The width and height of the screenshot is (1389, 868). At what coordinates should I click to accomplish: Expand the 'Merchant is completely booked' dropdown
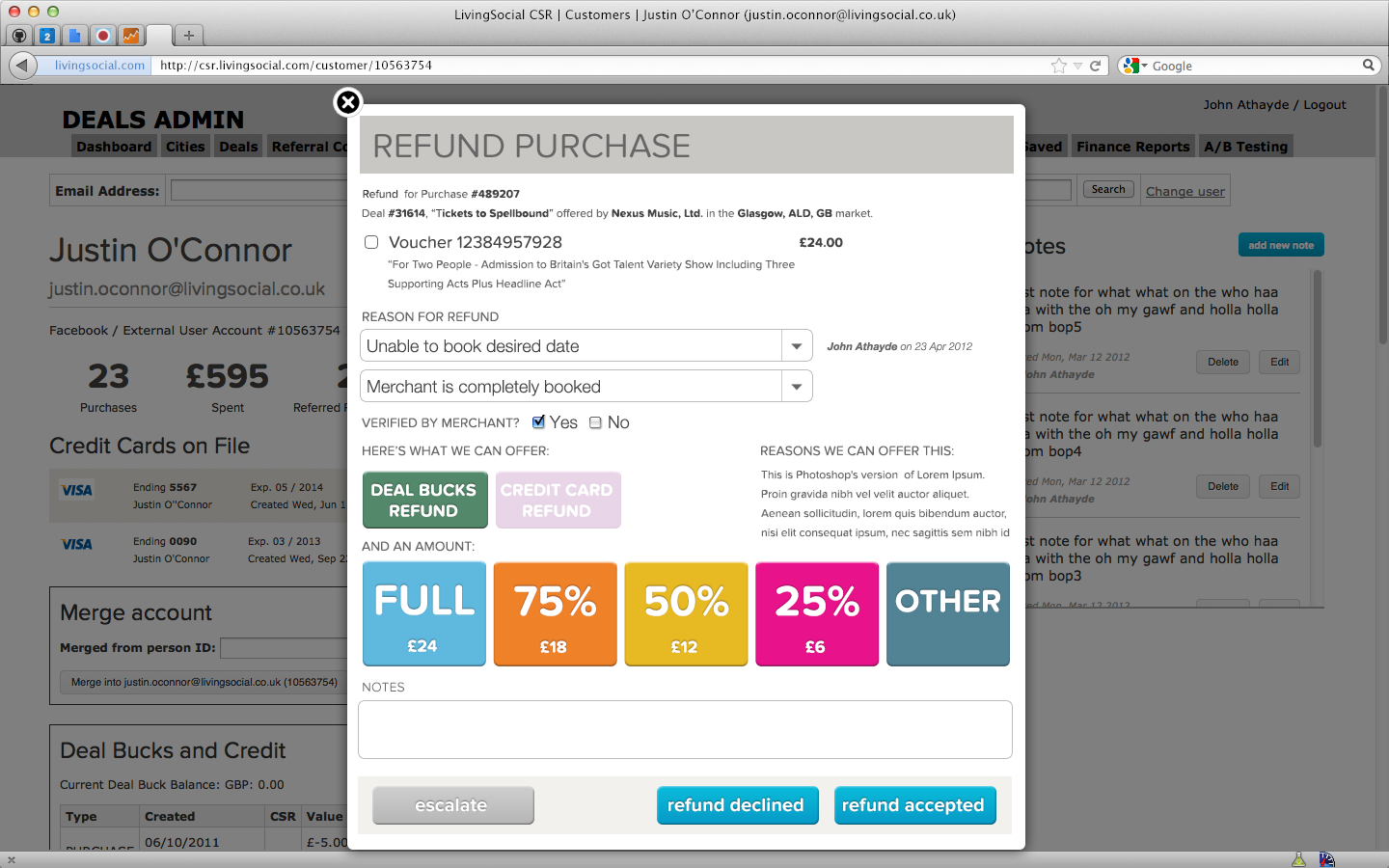point(797,387)
